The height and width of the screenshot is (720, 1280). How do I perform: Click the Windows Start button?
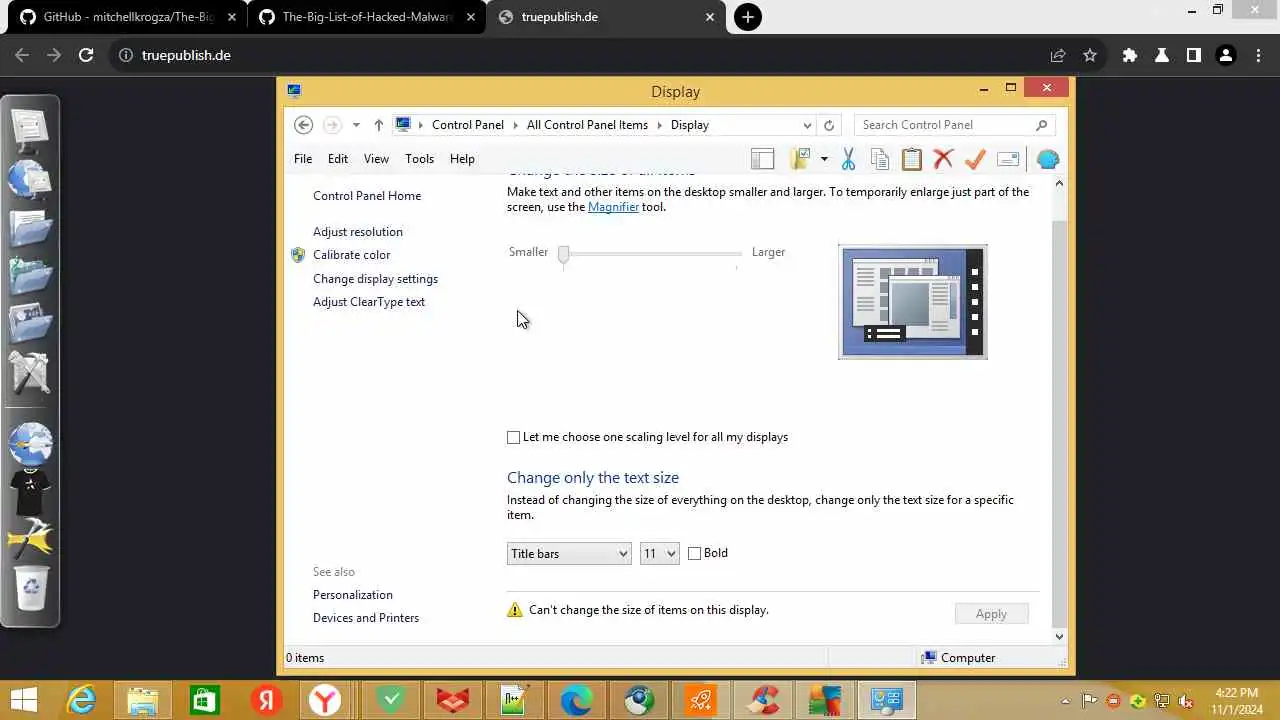pyautogui.click(x=24, y=700)
